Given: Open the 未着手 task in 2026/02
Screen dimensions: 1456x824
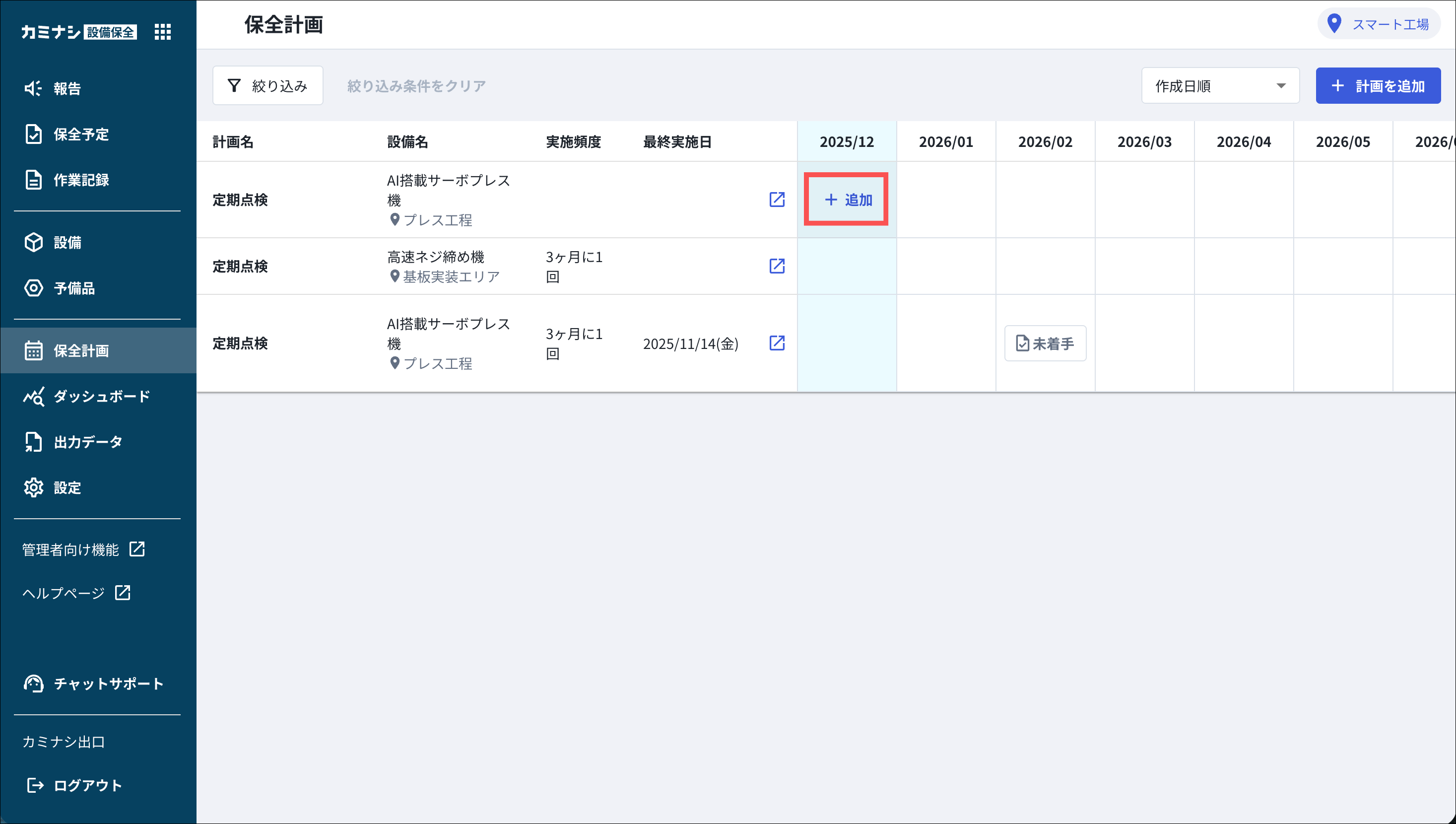Looking at the screenshot, I should (x=1045, y=343).
